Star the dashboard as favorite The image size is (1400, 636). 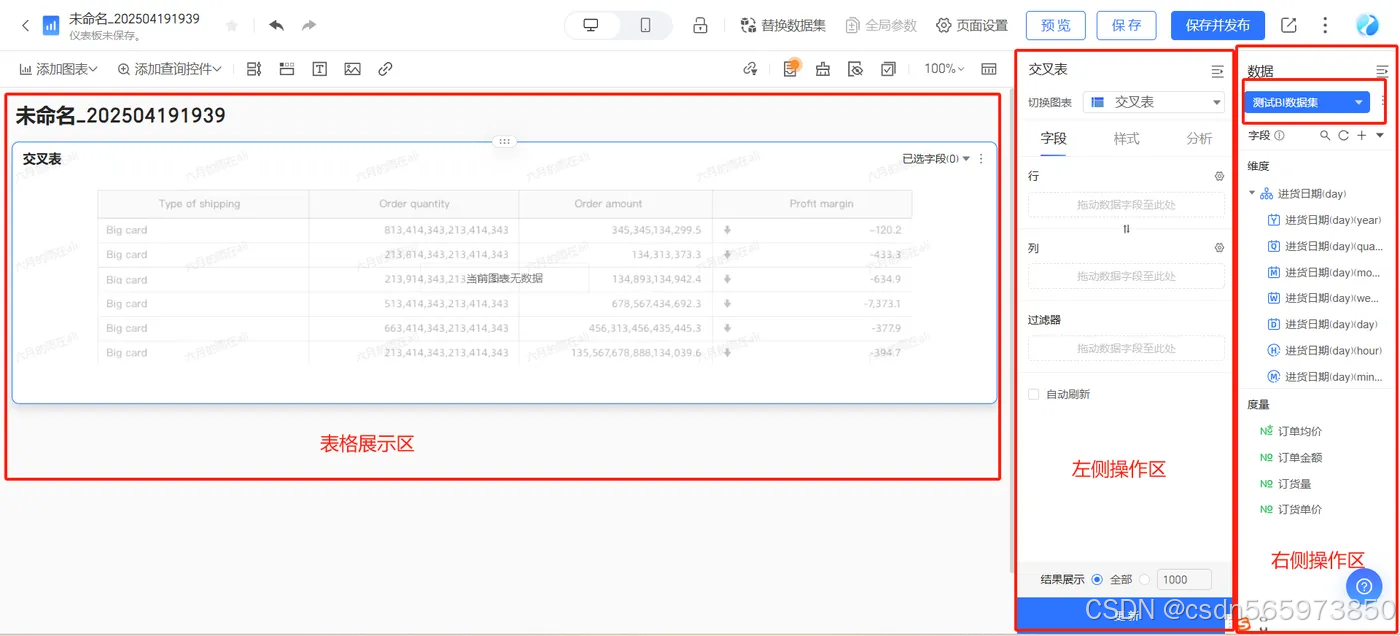pyautogui.click(x=232, y=25)
